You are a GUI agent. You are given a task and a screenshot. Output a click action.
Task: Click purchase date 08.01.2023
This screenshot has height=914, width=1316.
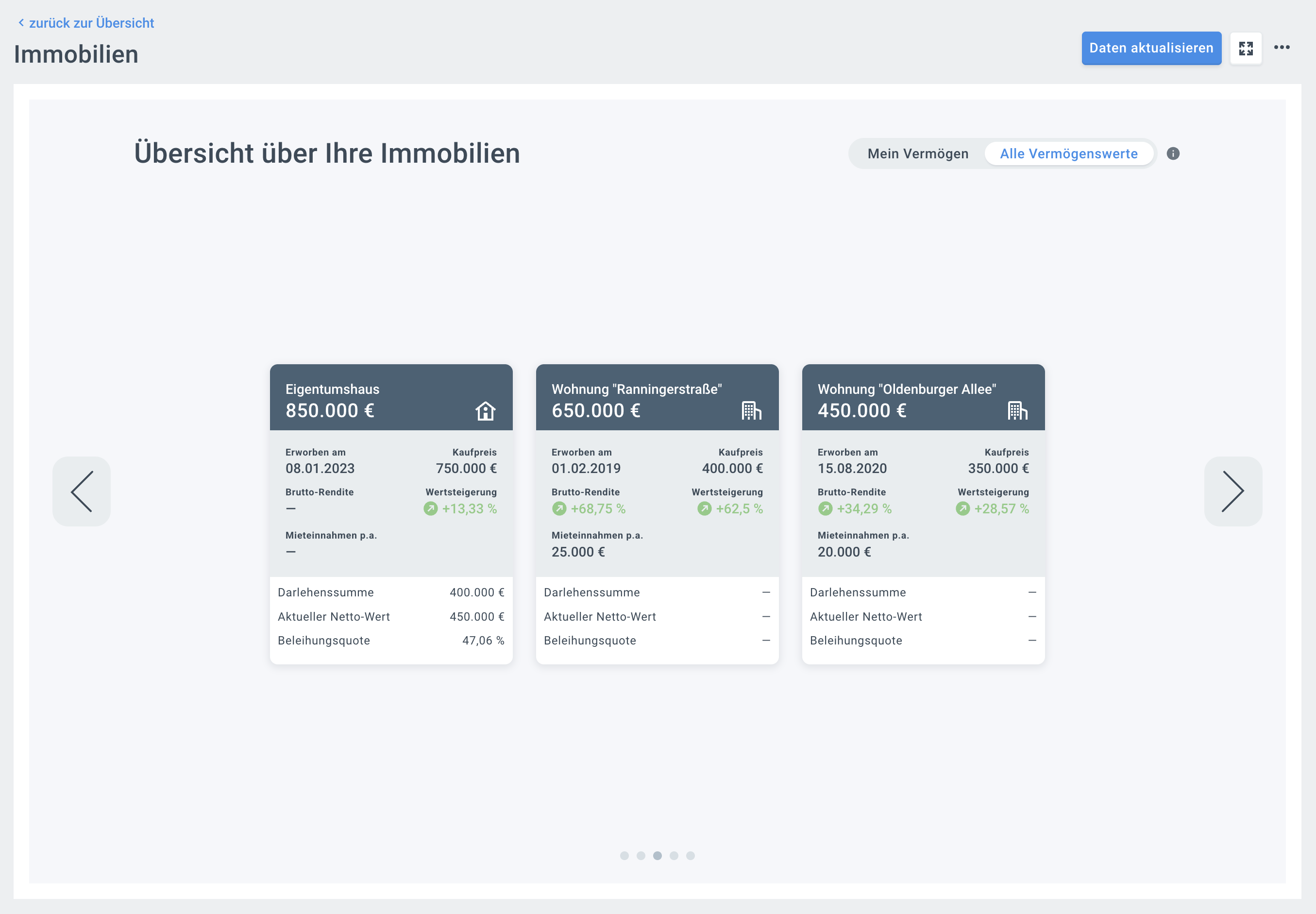(320, 469)
